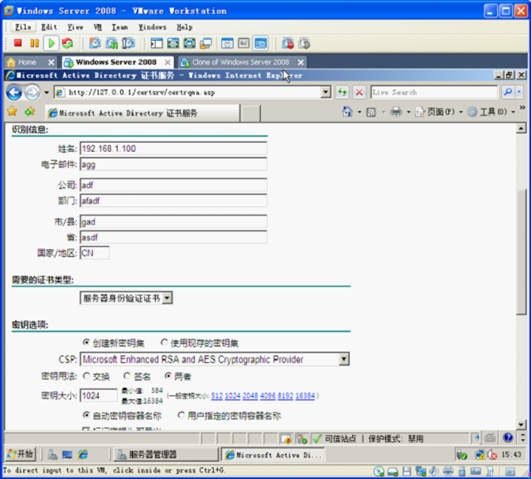This screenshot has height=479, width=531.
Task: Open the VMware VM menu
Action: pyautogui.click(x=98, y=27)
